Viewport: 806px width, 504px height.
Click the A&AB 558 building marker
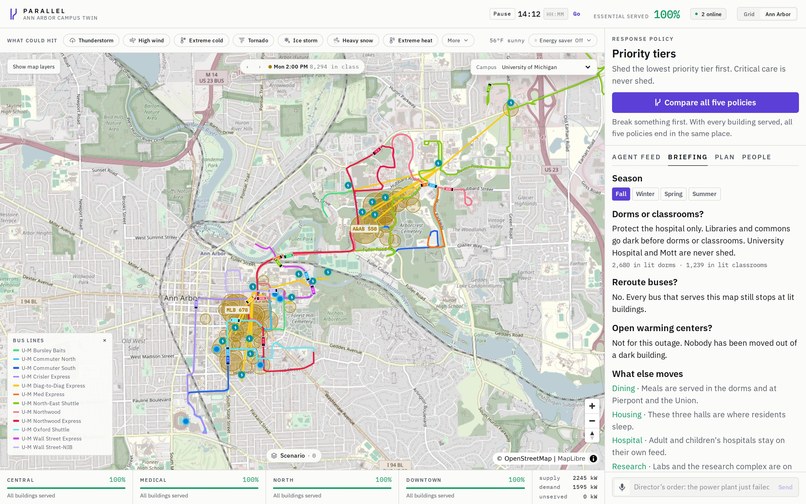364,228
